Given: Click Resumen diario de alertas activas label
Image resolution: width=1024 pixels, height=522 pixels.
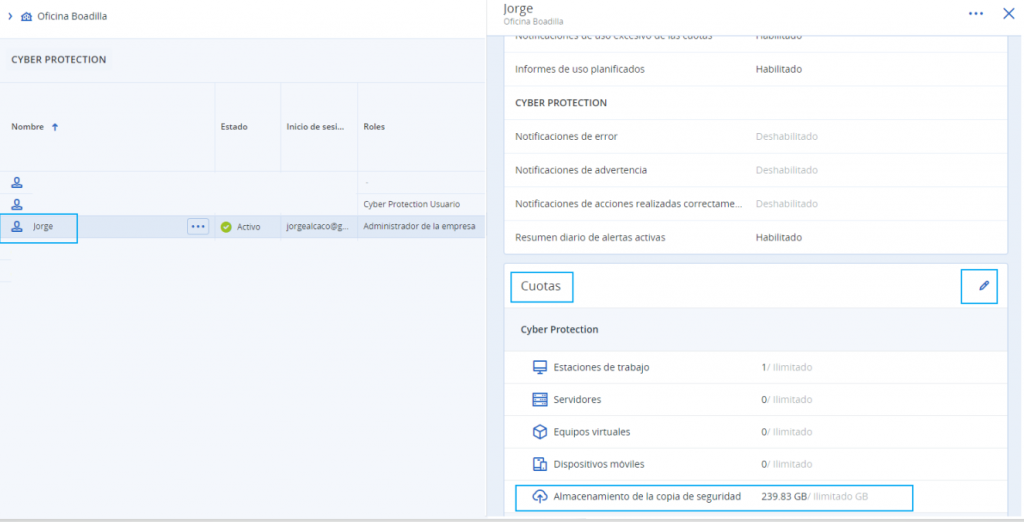Looking at the screenshot, I should [590, 237].
